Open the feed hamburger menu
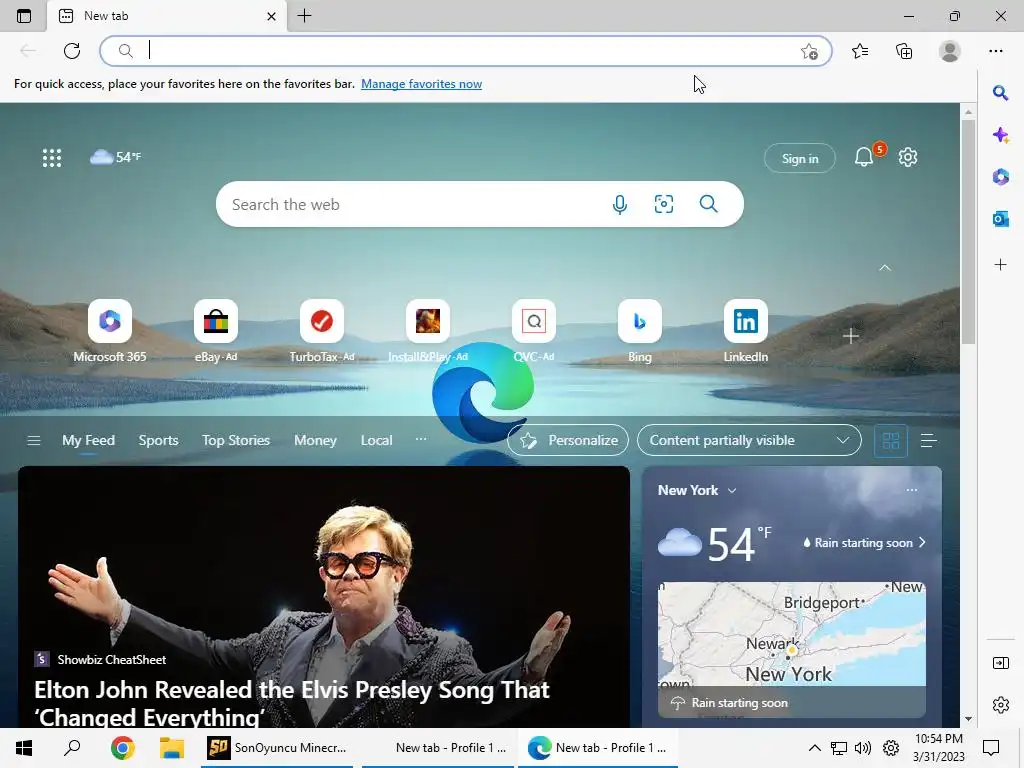 click(34, 441)
